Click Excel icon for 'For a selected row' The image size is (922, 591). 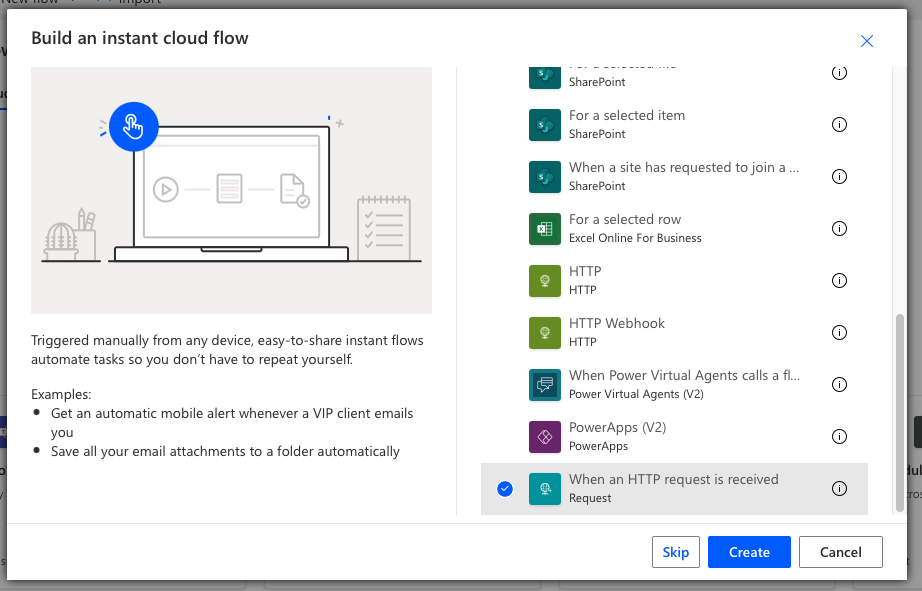544,229
